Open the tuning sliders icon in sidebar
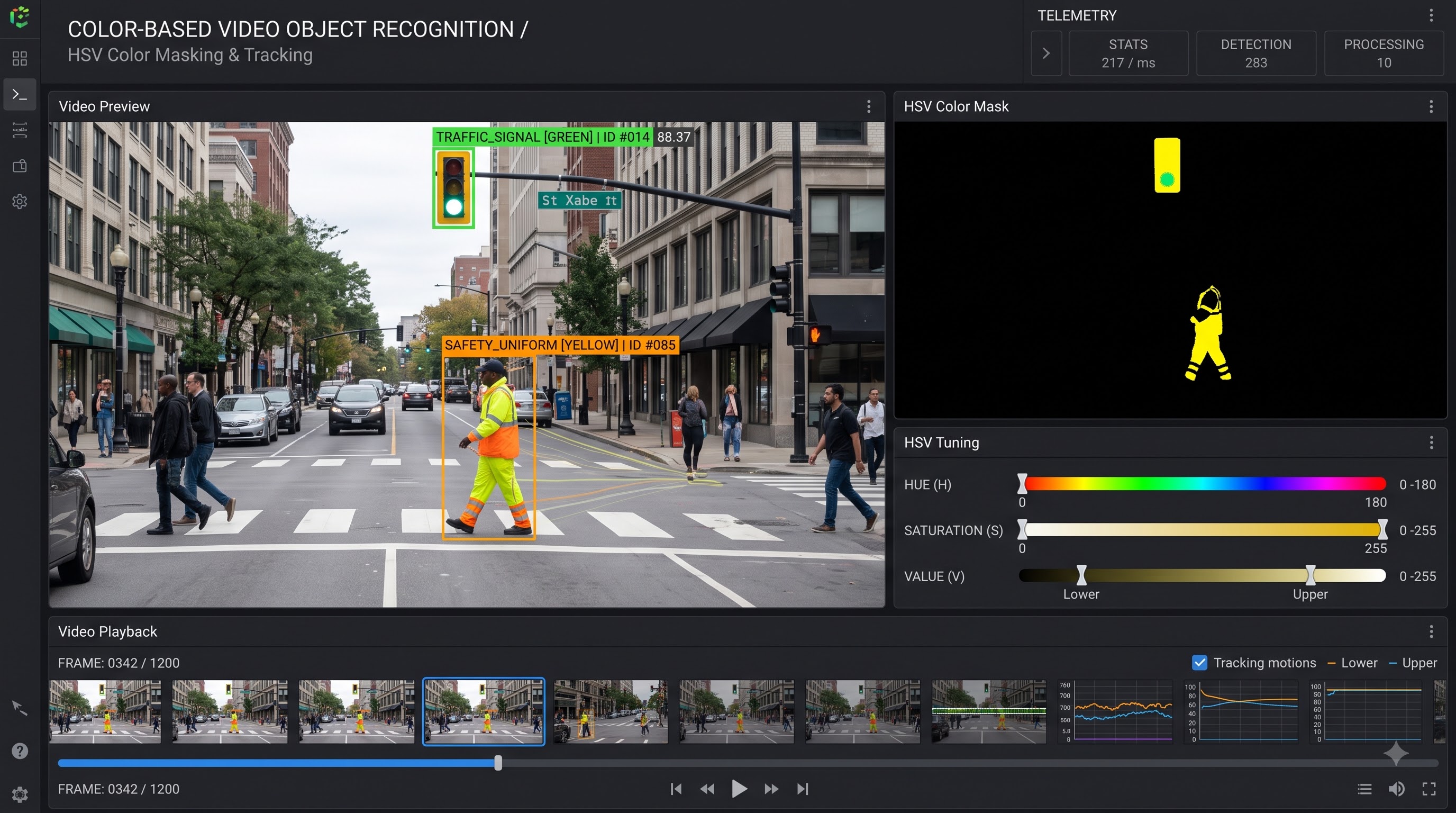Screen dimensions: 1456x813 coord(20,130)
